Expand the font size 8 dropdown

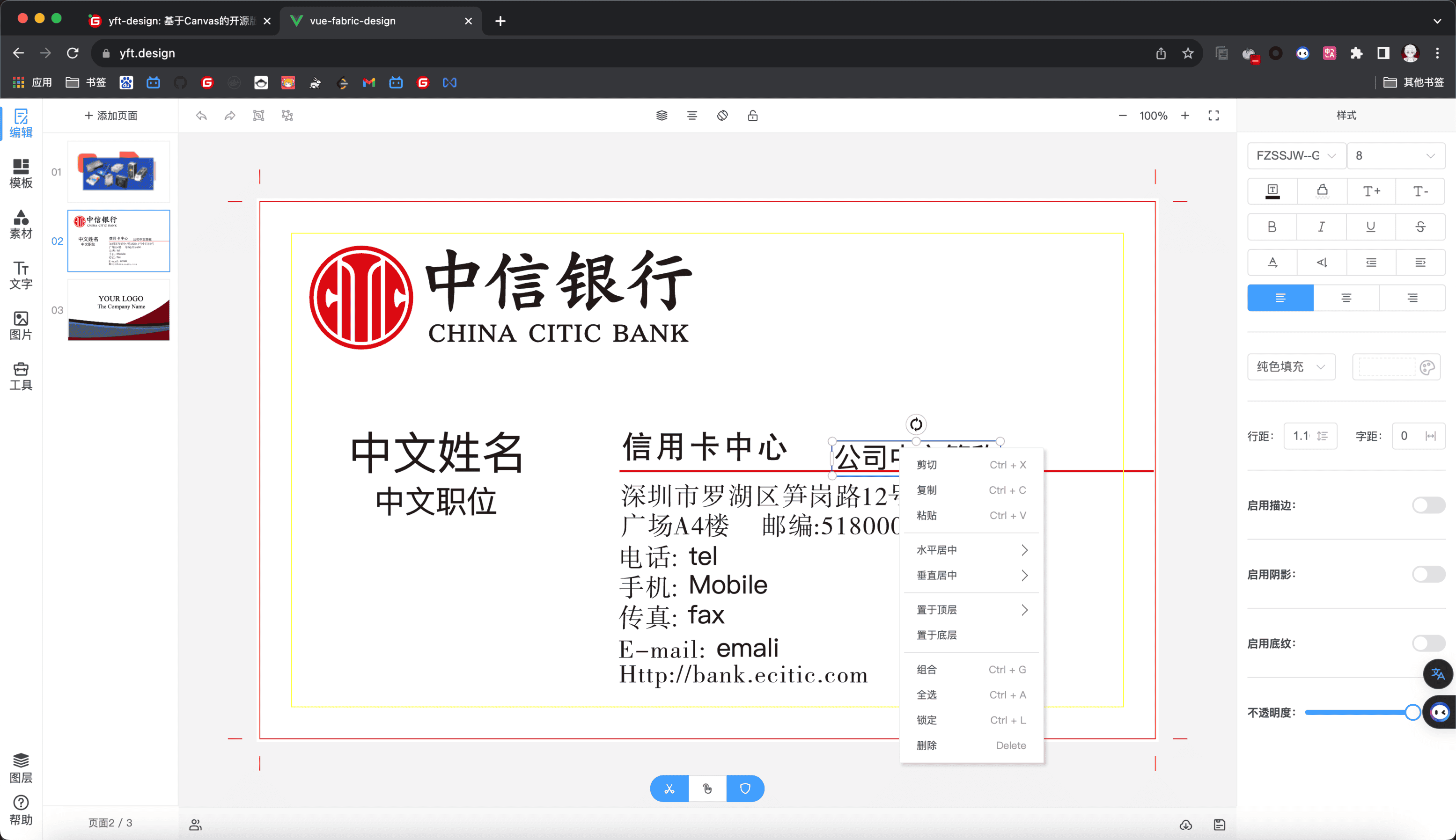point(1396,156)
